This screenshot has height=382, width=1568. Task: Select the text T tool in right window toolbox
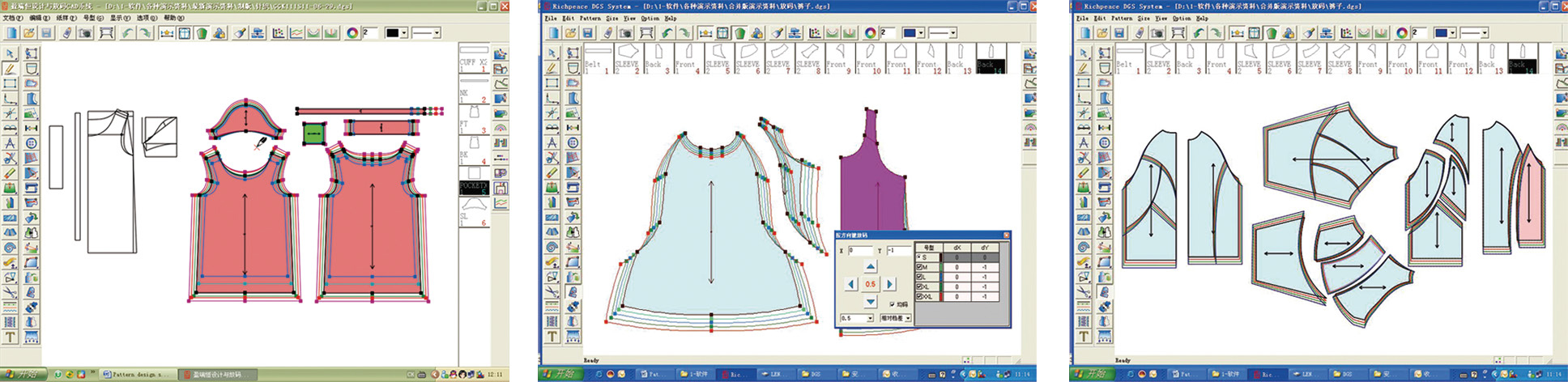pos(1083,336)
